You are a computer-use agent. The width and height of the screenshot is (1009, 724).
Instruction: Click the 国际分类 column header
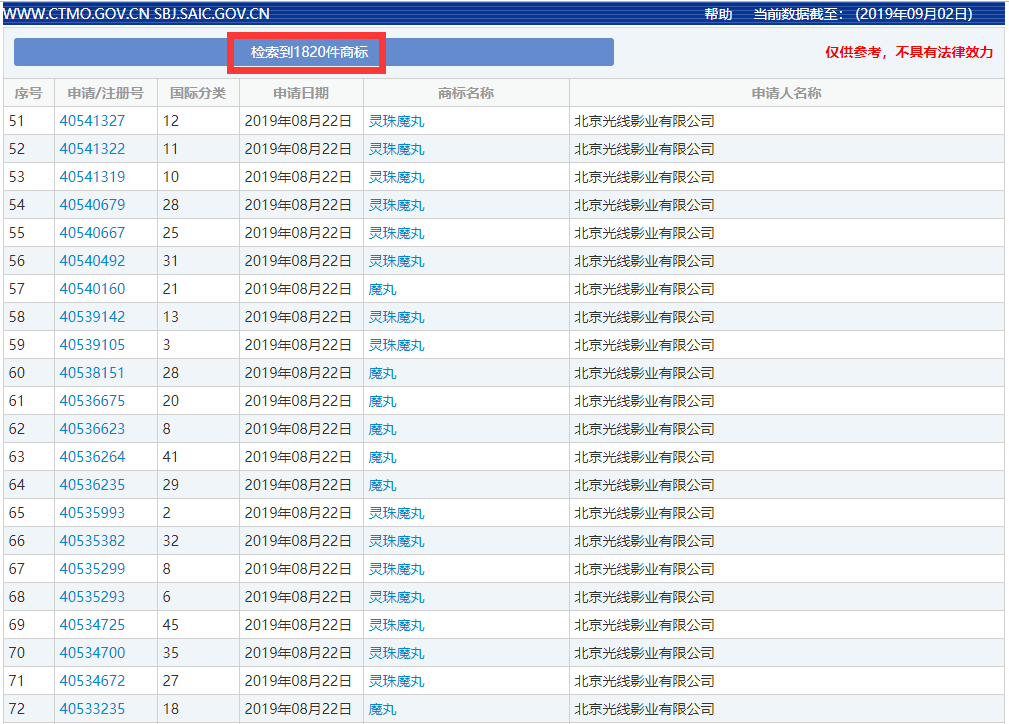pyautogui.click(x=198, y=93)
